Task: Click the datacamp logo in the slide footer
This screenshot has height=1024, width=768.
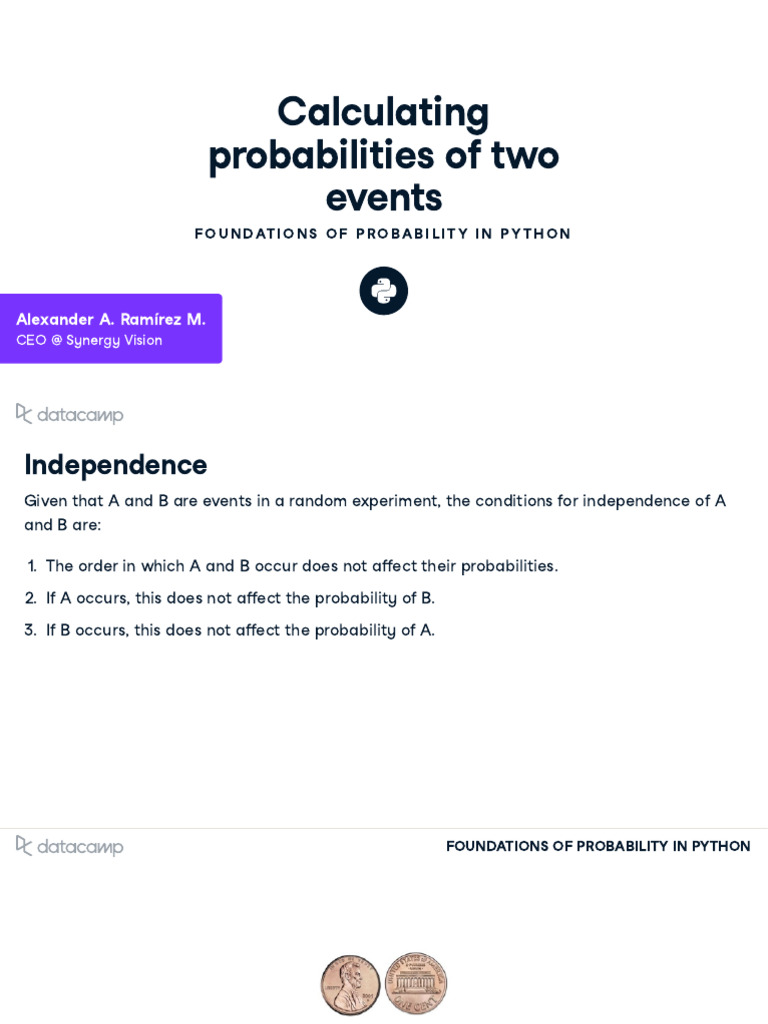Action: (x=70, y=846)
